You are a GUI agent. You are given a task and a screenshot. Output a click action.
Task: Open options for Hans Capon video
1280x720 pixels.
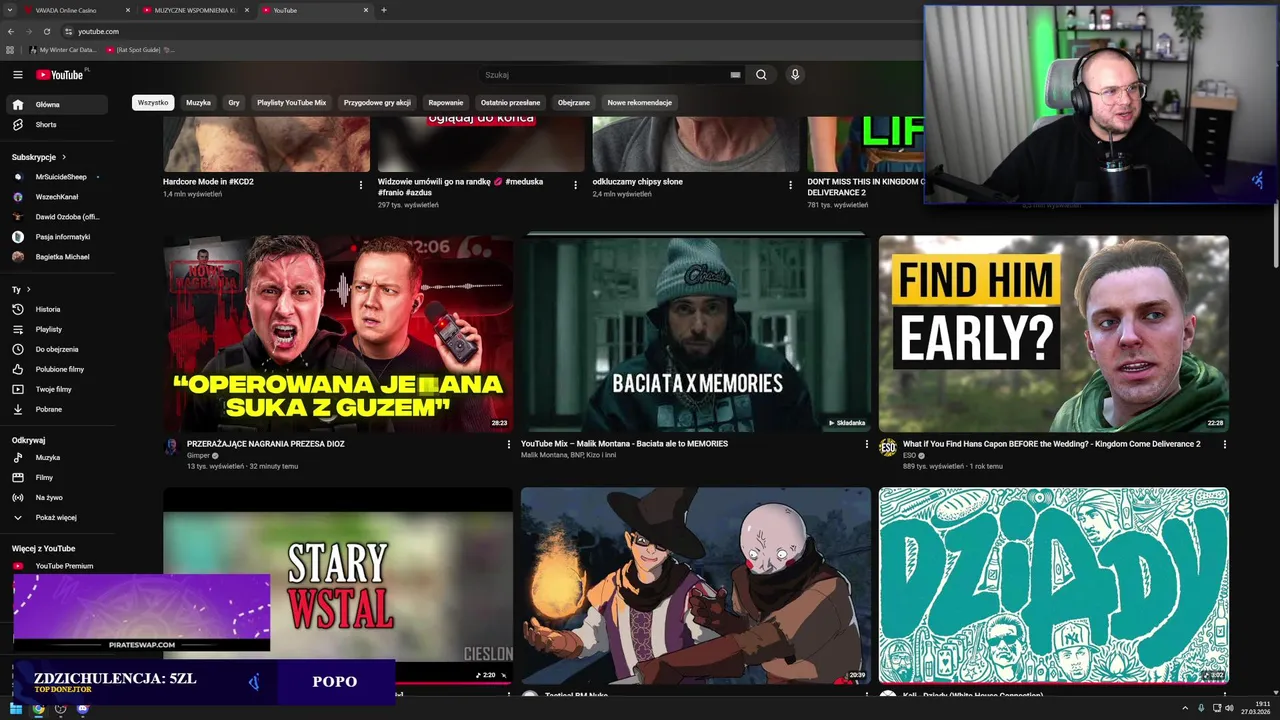click(x=1225, y=444)
